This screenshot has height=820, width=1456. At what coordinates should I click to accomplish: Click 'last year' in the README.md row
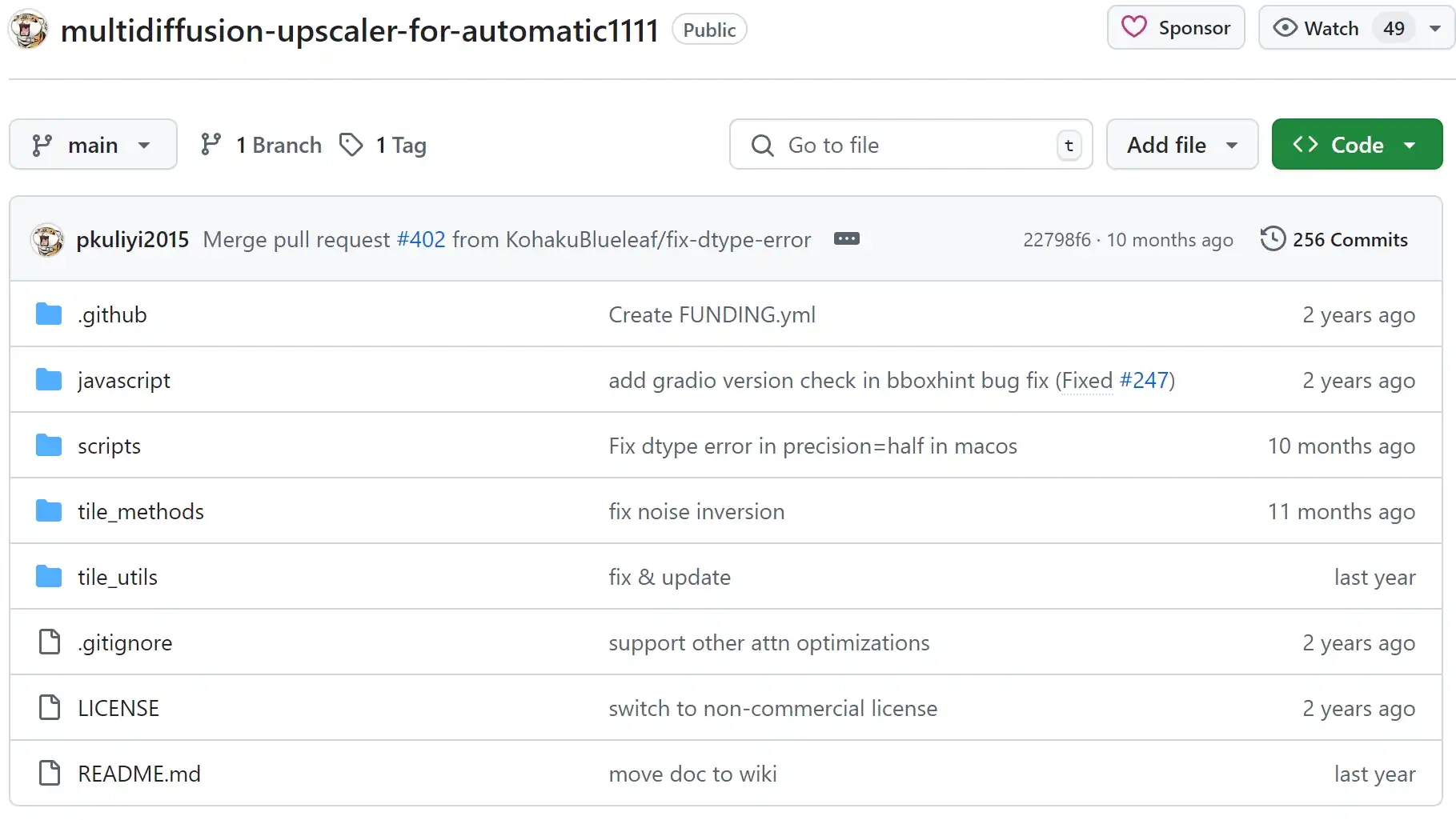[1375, 774]
